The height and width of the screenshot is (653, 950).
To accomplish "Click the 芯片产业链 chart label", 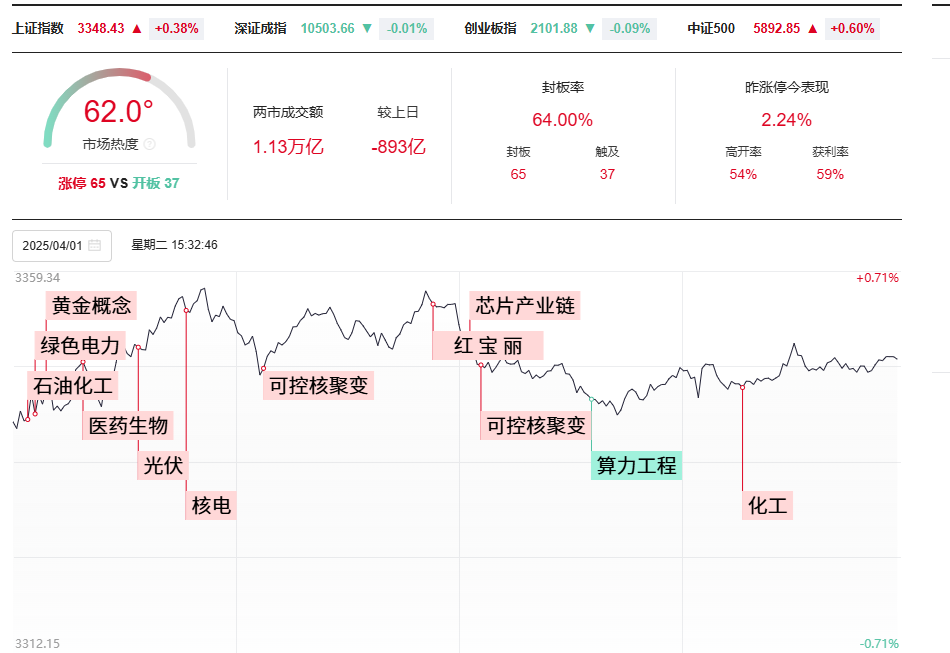I will [x=525, y=305].
